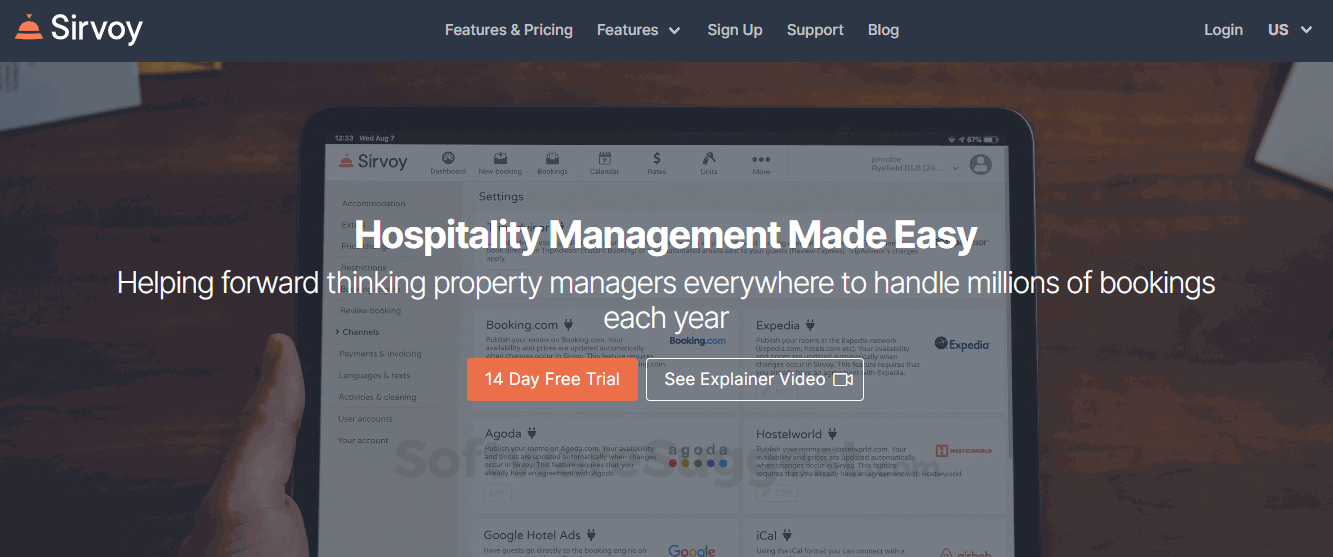Go to the Support menu item
Screen dimensions: 1333x557
[815, 30]
